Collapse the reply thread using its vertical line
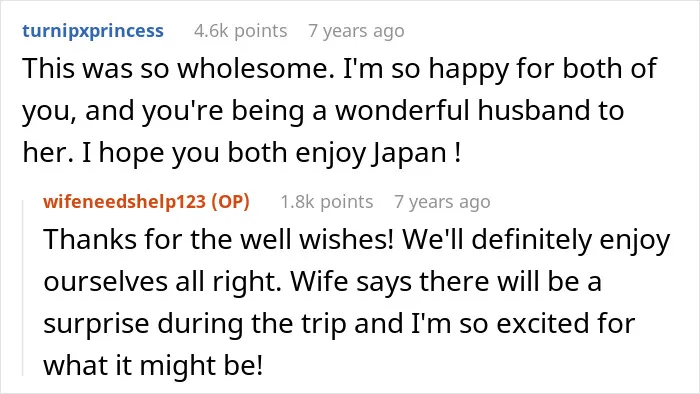This screenshot has height=394, width=700. coord(23,288)
